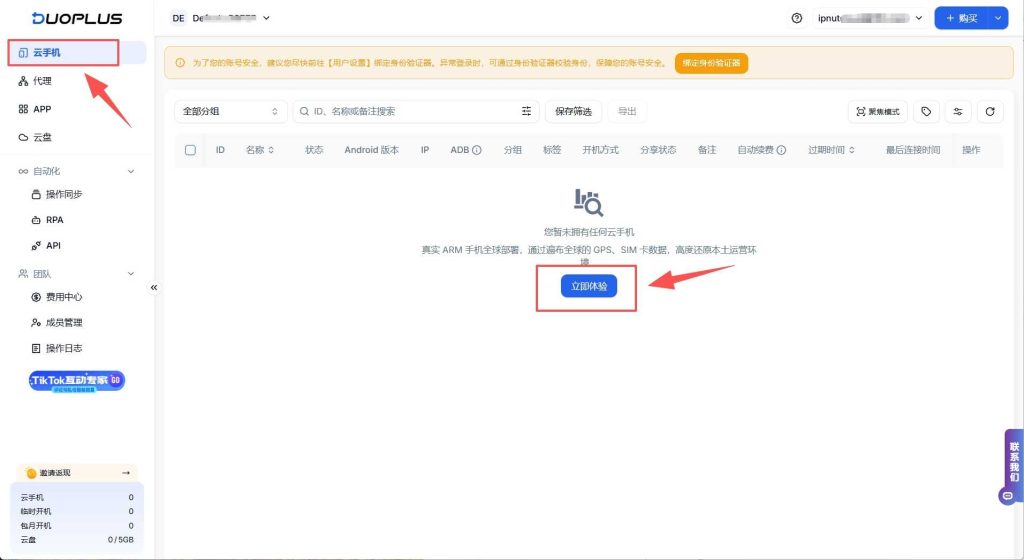
Task: Toggle 聚焦模式 focus mode
Action: coord(877,112)
